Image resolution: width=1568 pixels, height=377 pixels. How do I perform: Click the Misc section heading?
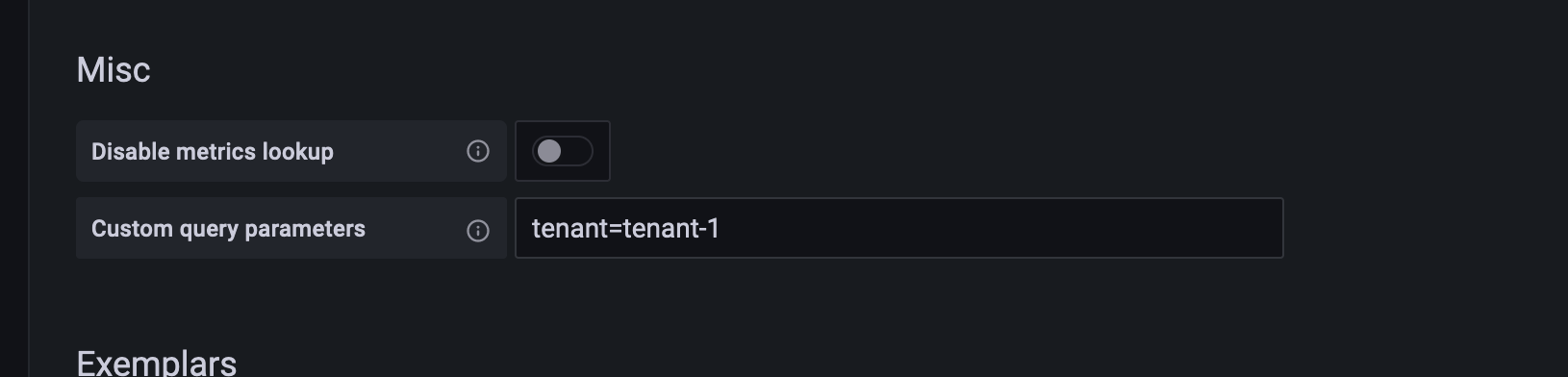click(114, 69)
